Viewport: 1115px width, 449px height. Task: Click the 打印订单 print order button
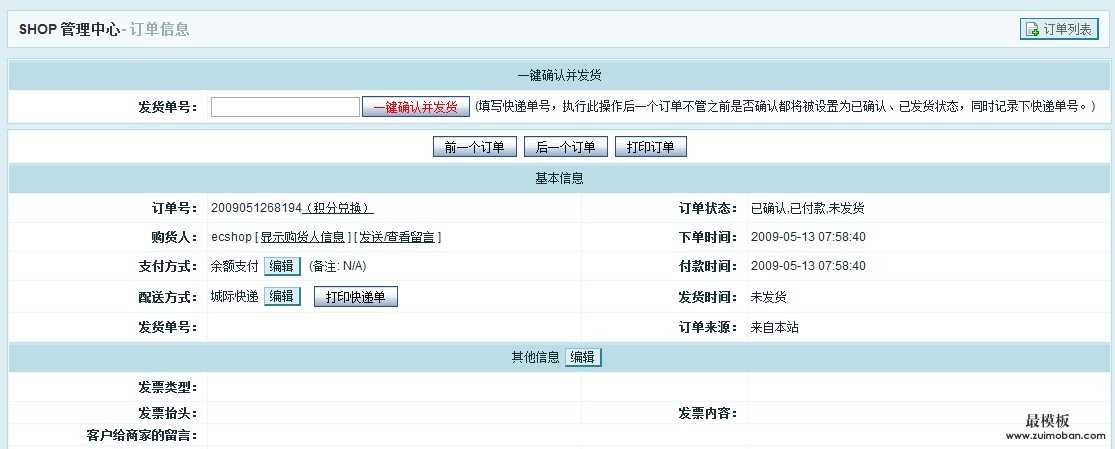point(651,147)
